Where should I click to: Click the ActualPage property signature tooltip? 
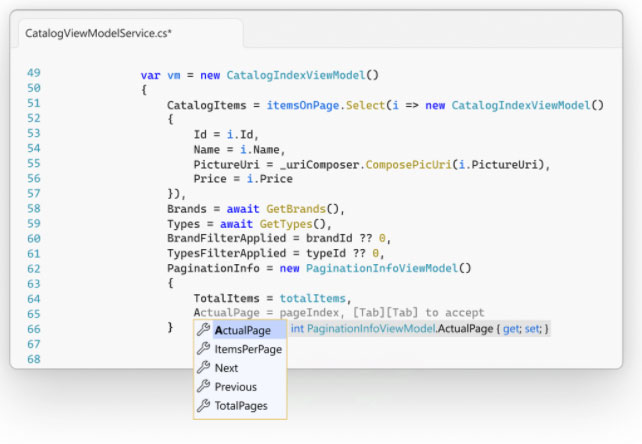(x=419, y=329)
